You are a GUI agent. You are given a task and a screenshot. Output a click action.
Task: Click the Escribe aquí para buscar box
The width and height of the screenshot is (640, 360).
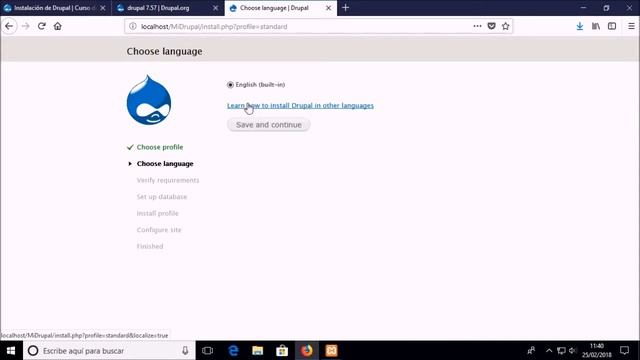point(109,351)
